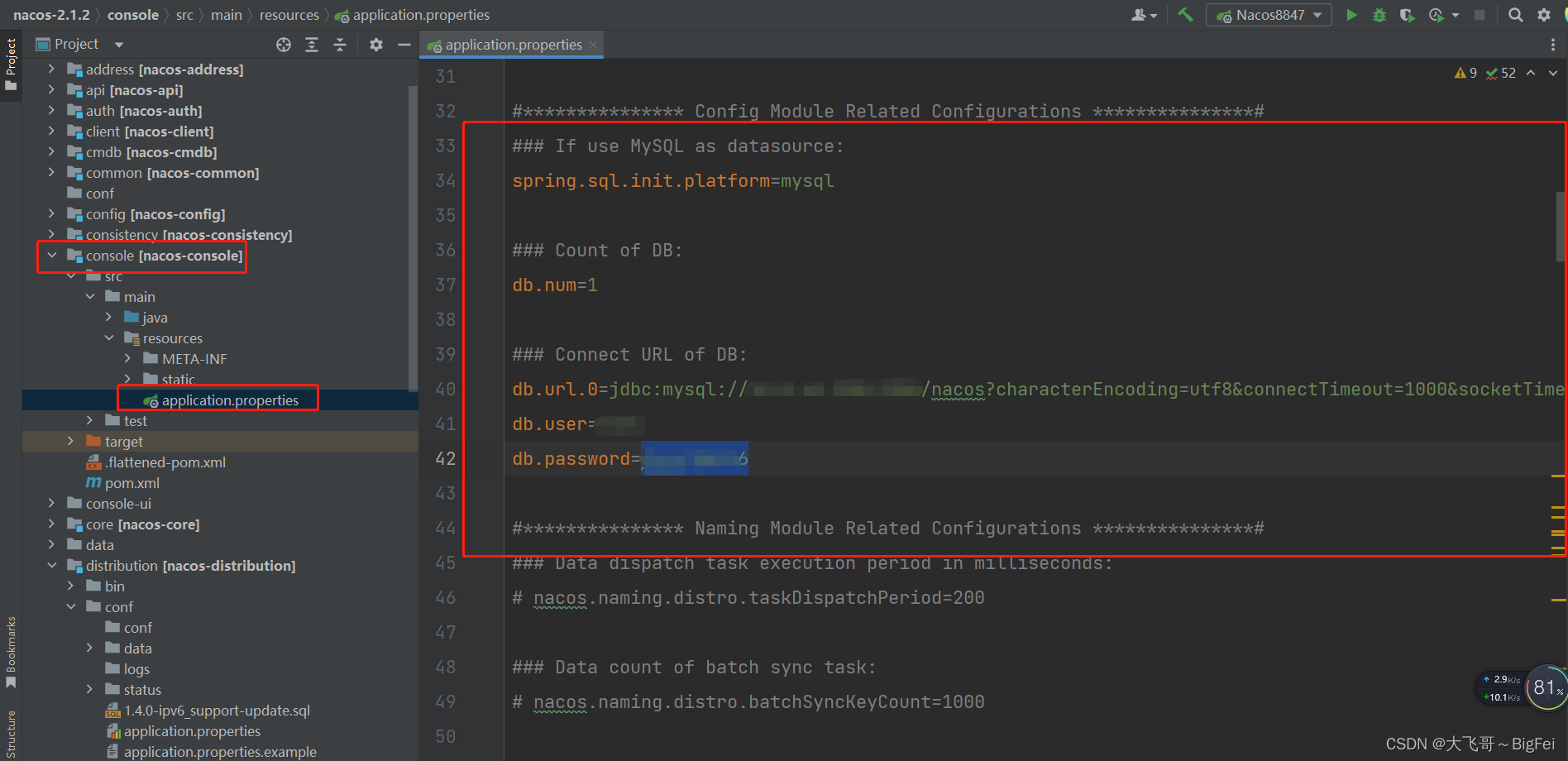The image size is (1568, 761).
Task: Expand the api [nacos-api] module
Action: [x=51, y=90]
